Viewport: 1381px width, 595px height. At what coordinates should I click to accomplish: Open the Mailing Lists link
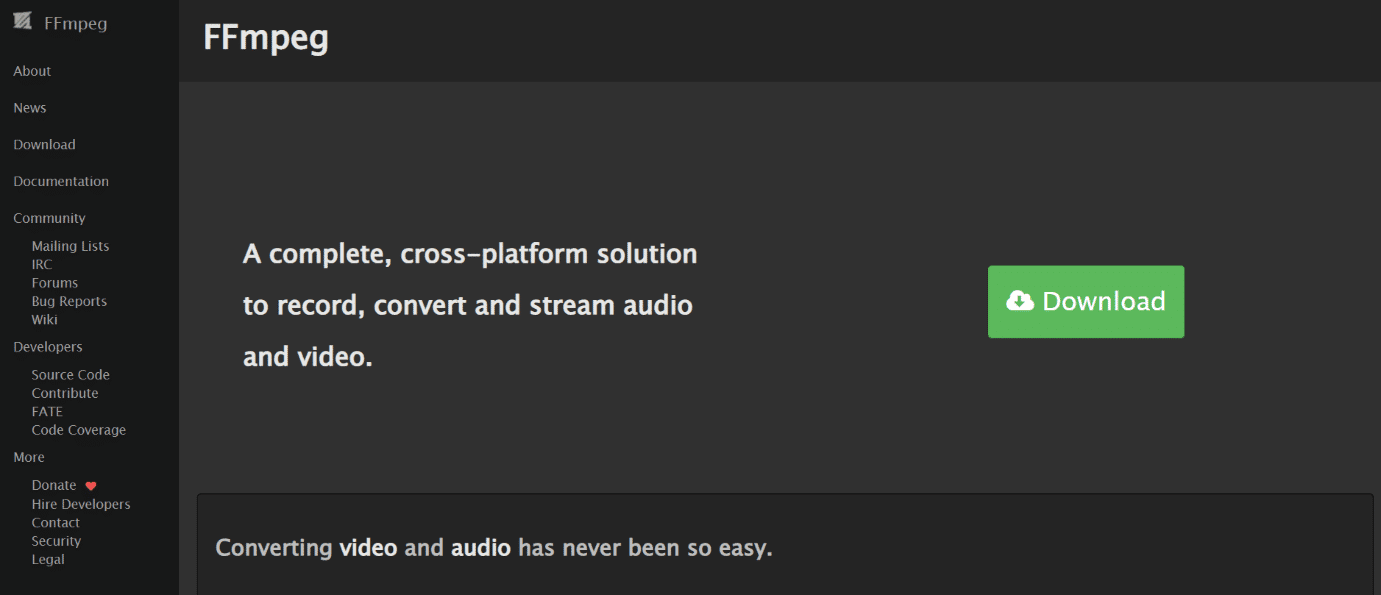click(x=70, y=246)
